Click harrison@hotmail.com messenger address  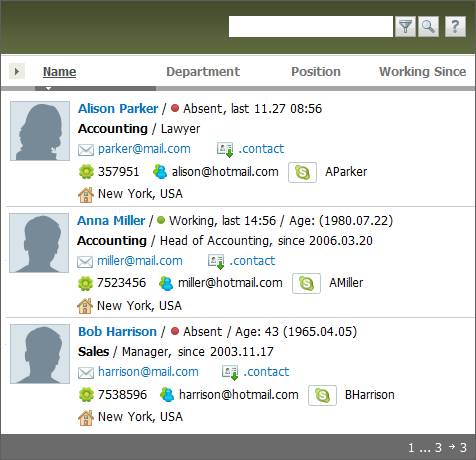coord(239,395)
